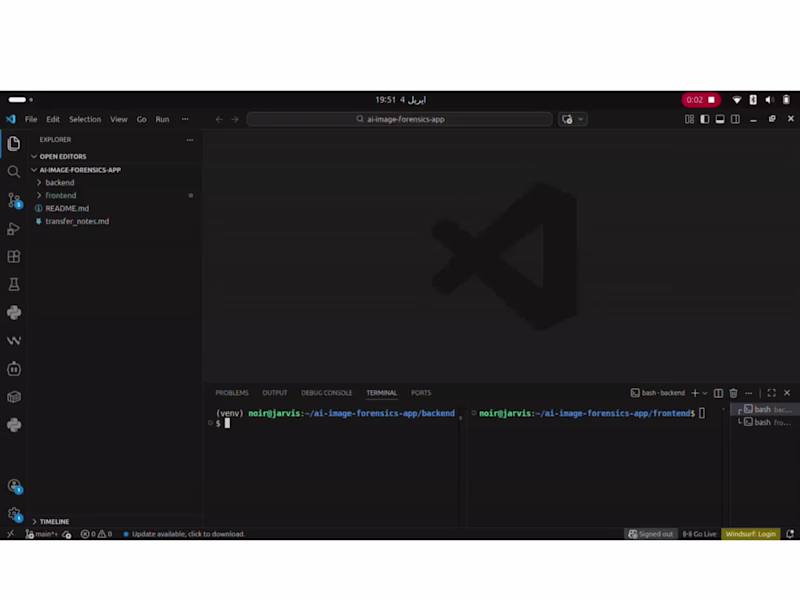
Task: Synchronize changes cloud icon in status bar
Action: click(67, 534)
